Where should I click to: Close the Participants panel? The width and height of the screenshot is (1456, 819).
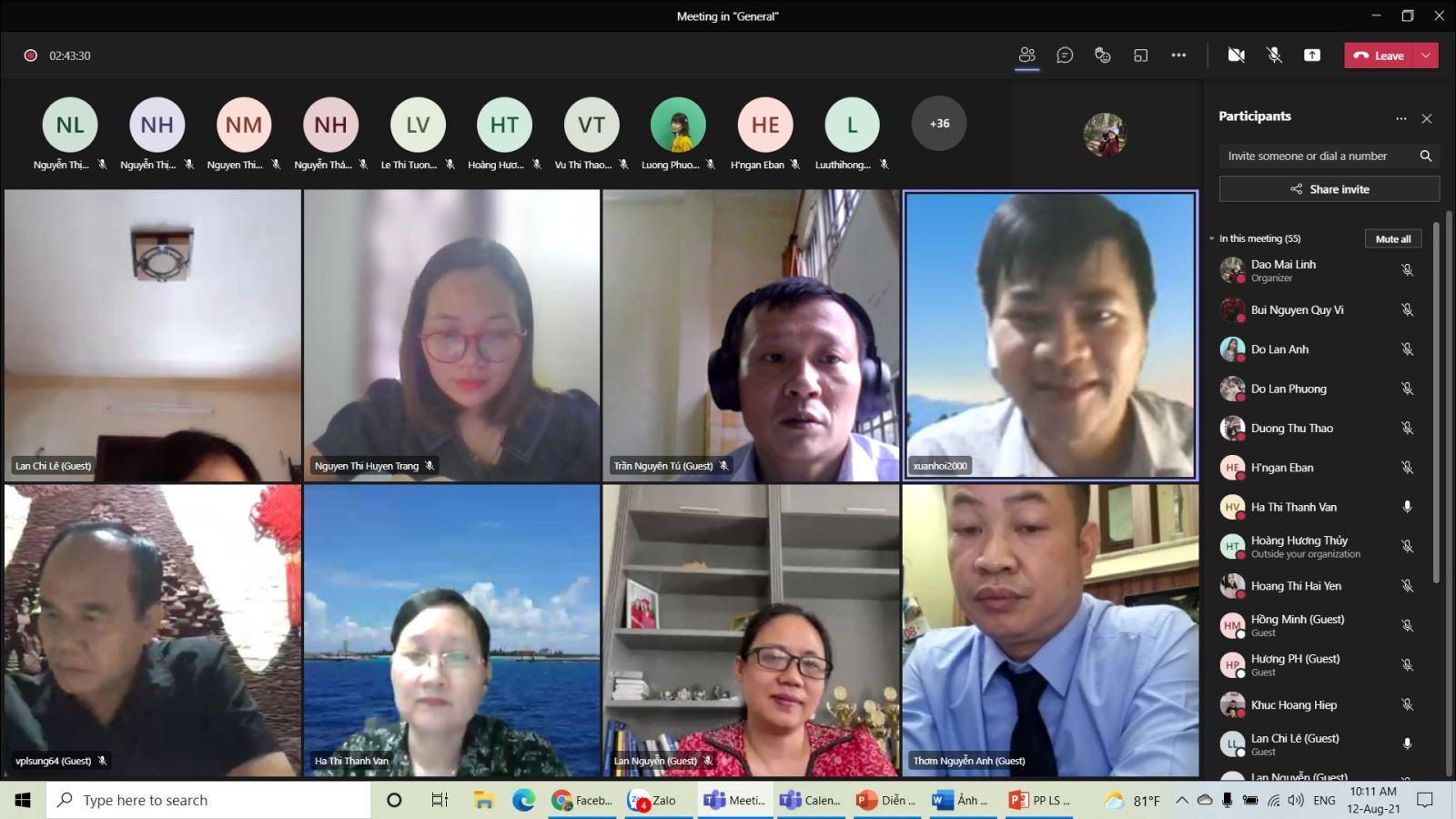coord(1426,118)
